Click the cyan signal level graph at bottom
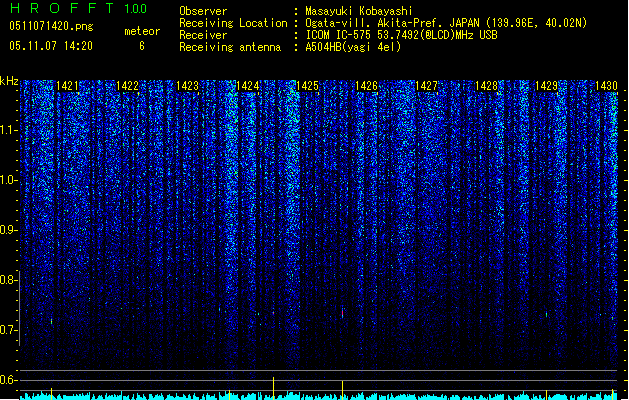Screen dimensions: 629x400 319,396
